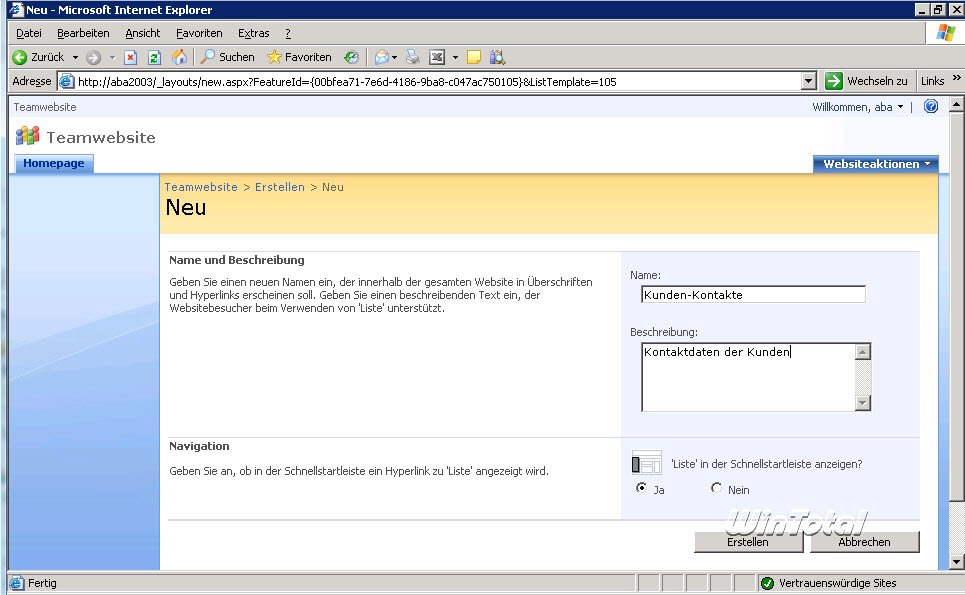The width and height of the screenshot is (965, 595).
Task: Select the Nein radio button
Action: (716, 488)
